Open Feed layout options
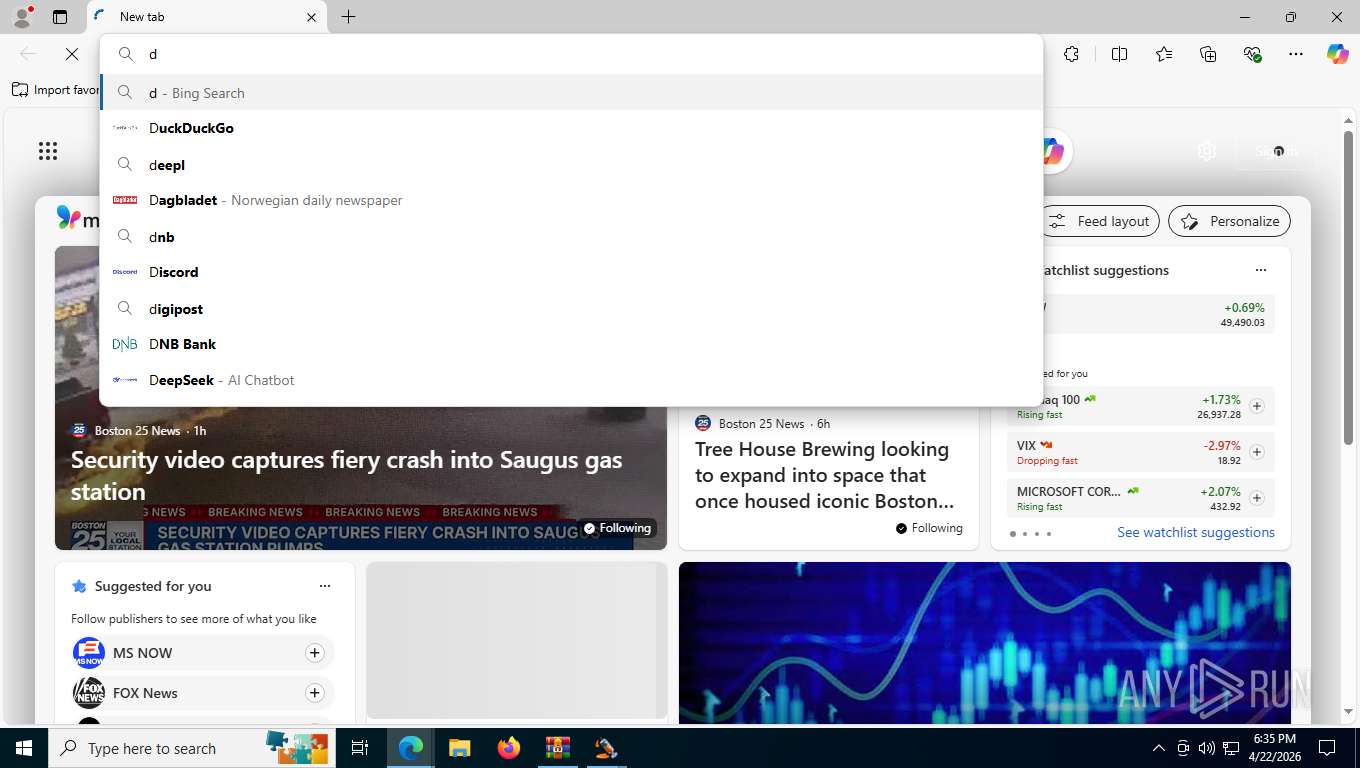 1099,221
